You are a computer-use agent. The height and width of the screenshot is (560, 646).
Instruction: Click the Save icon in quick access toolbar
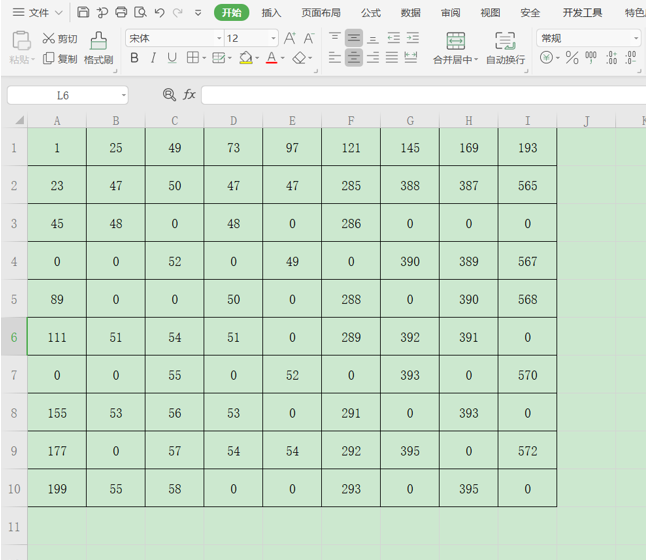pyautogui.click(x=83, y=12)
